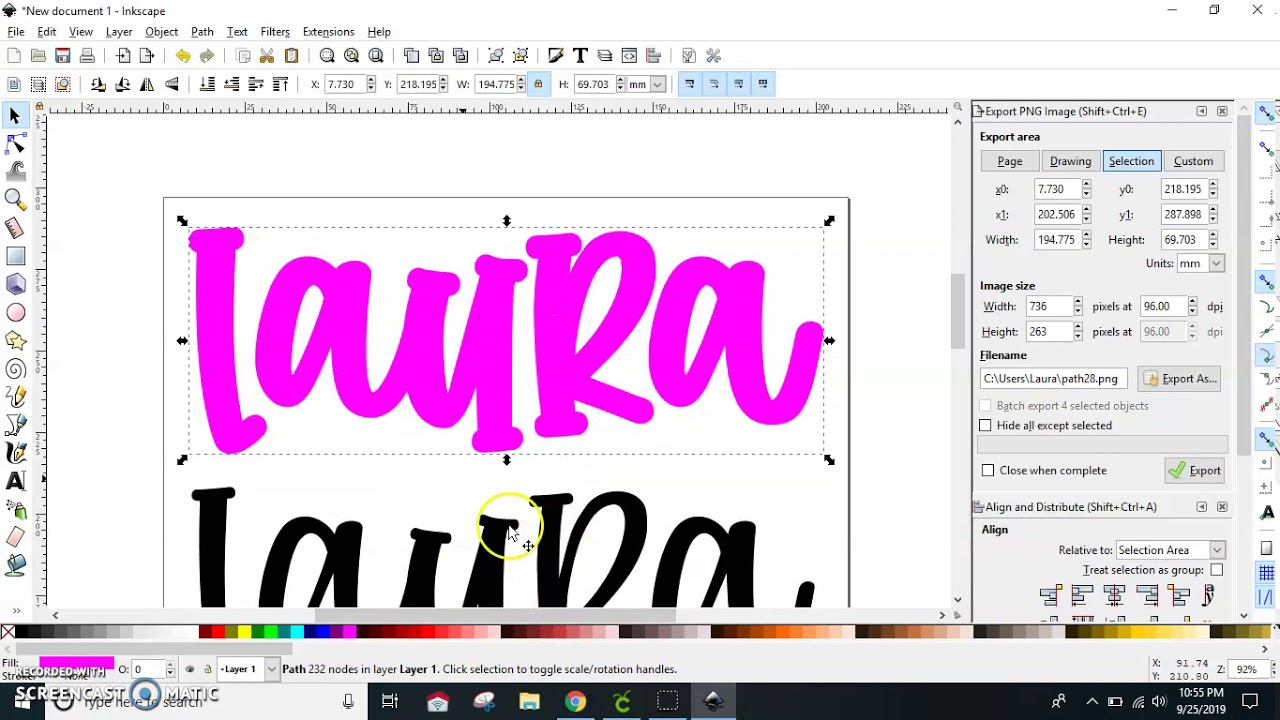Select the Tweak tool

click(15, 172)
